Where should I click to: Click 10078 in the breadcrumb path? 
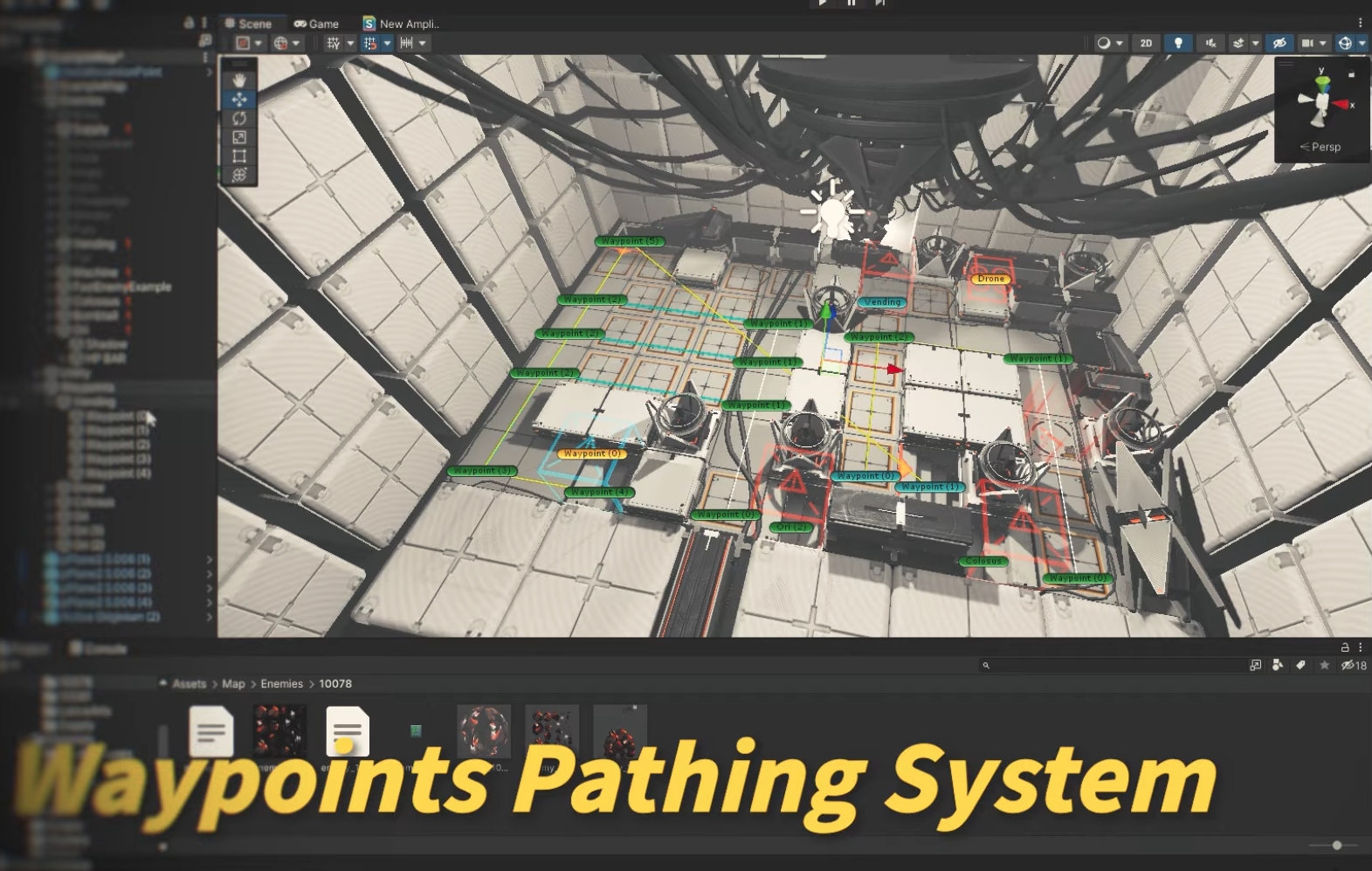point(335,684)
